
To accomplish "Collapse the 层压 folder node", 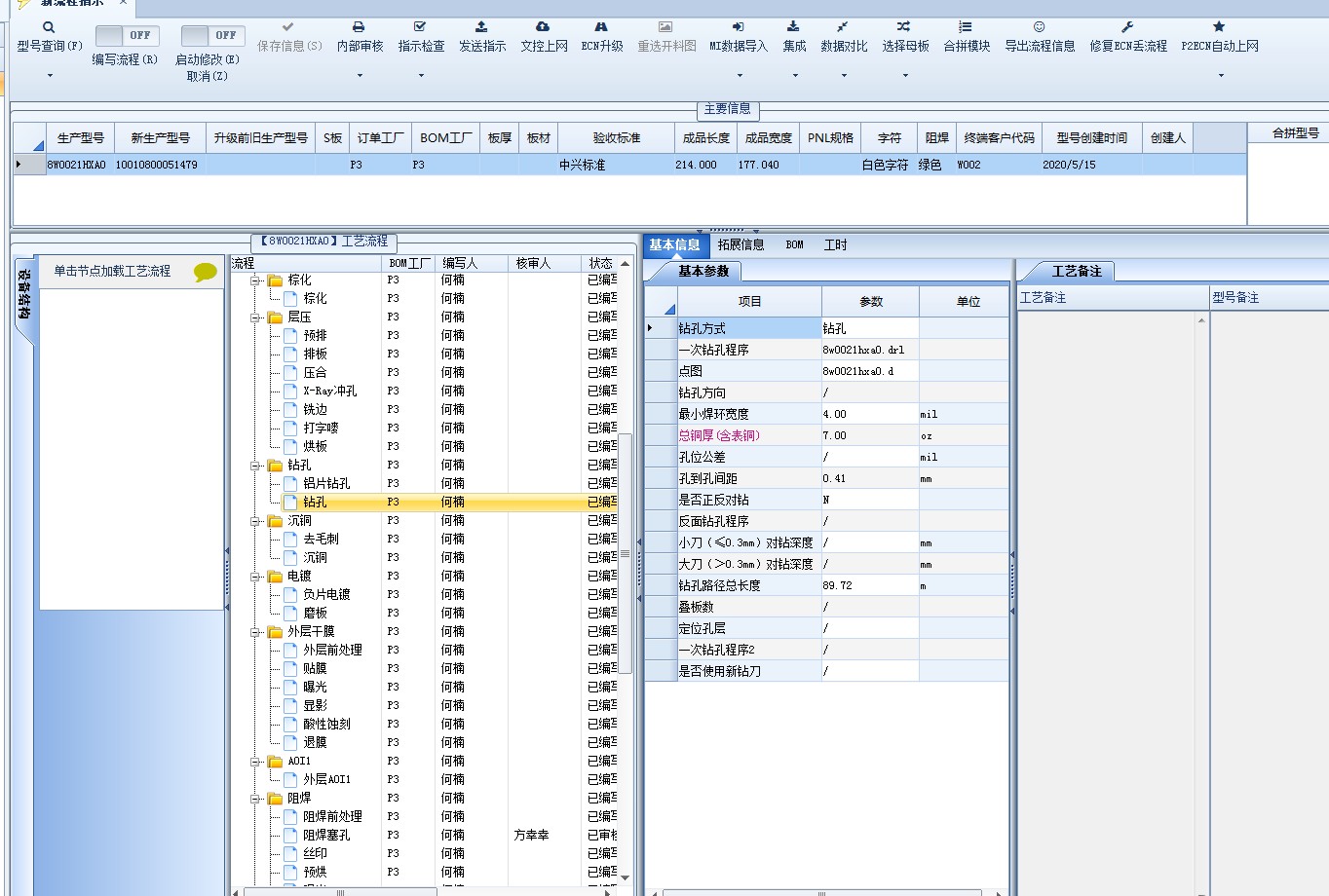I will click(x=256, y=317).
